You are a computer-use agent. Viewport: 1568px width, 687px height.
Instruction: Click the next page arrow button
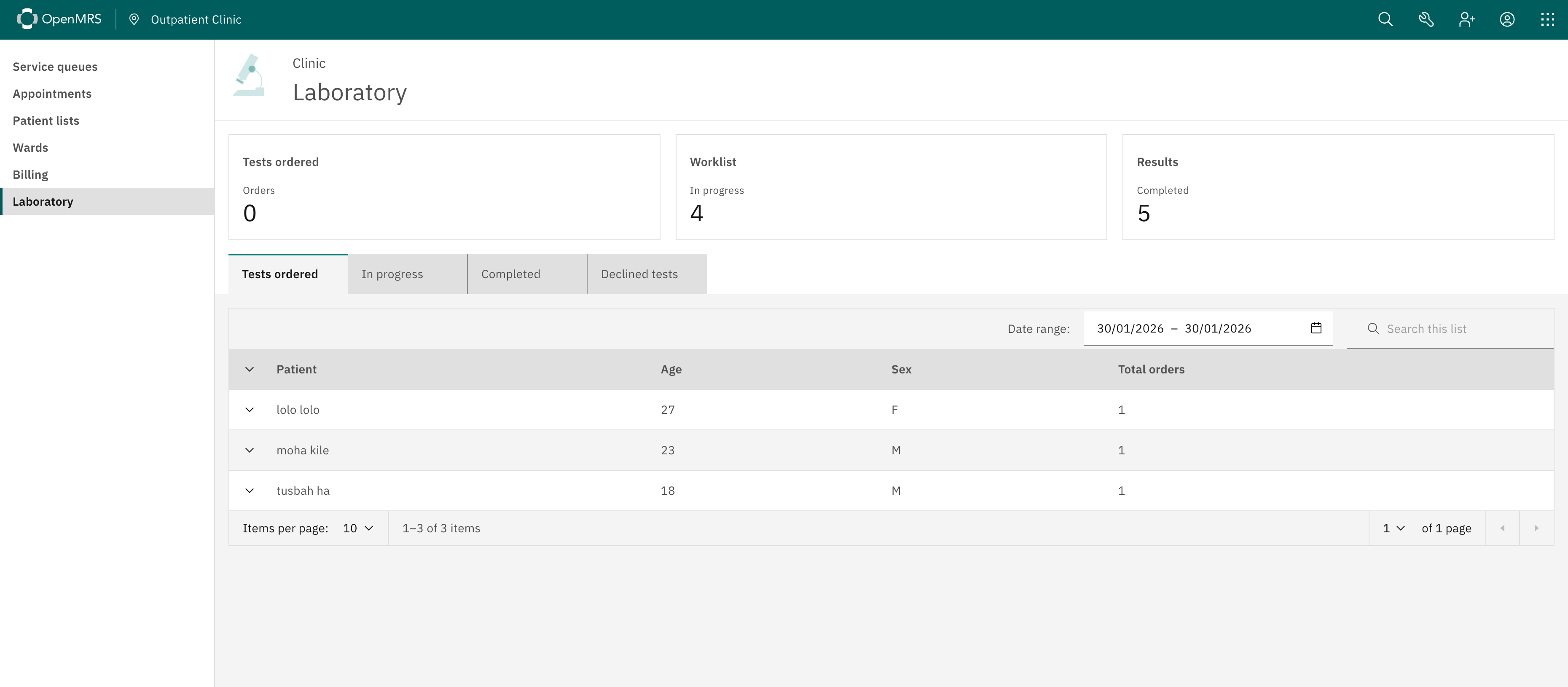click(x=1536, y=528)
